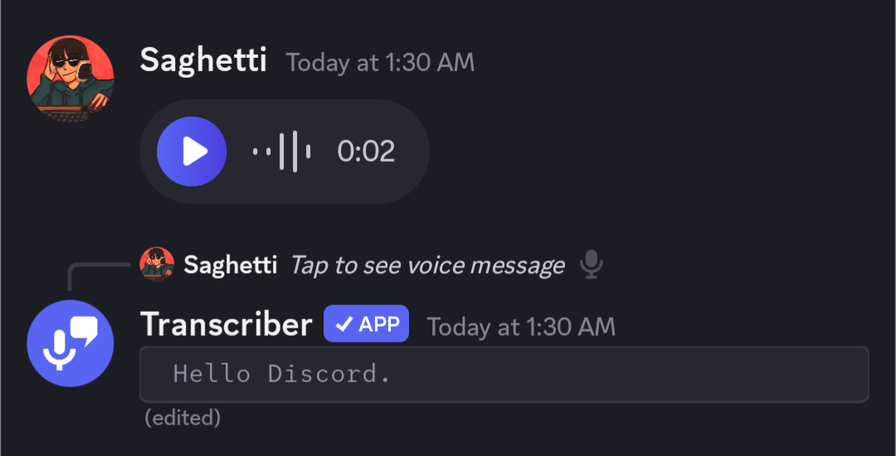This screenshot has width=896, height=456.
Task: Open the Transcriber bot avatar
Action: [x=70, y=343]
